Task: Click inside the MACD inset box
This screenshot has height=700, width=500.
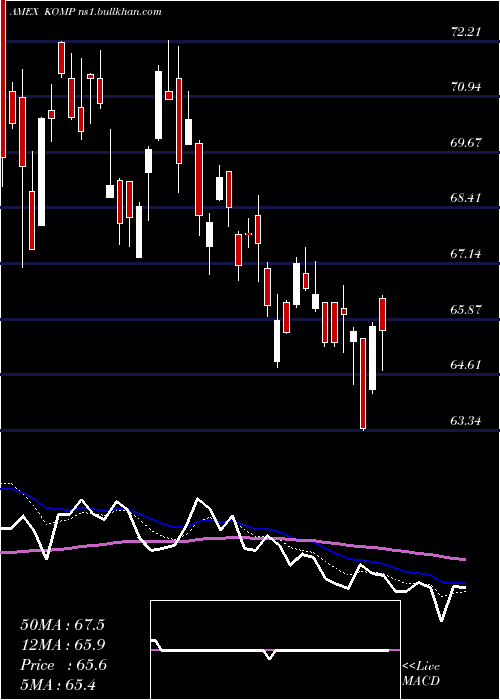Action: pos(275,650)
